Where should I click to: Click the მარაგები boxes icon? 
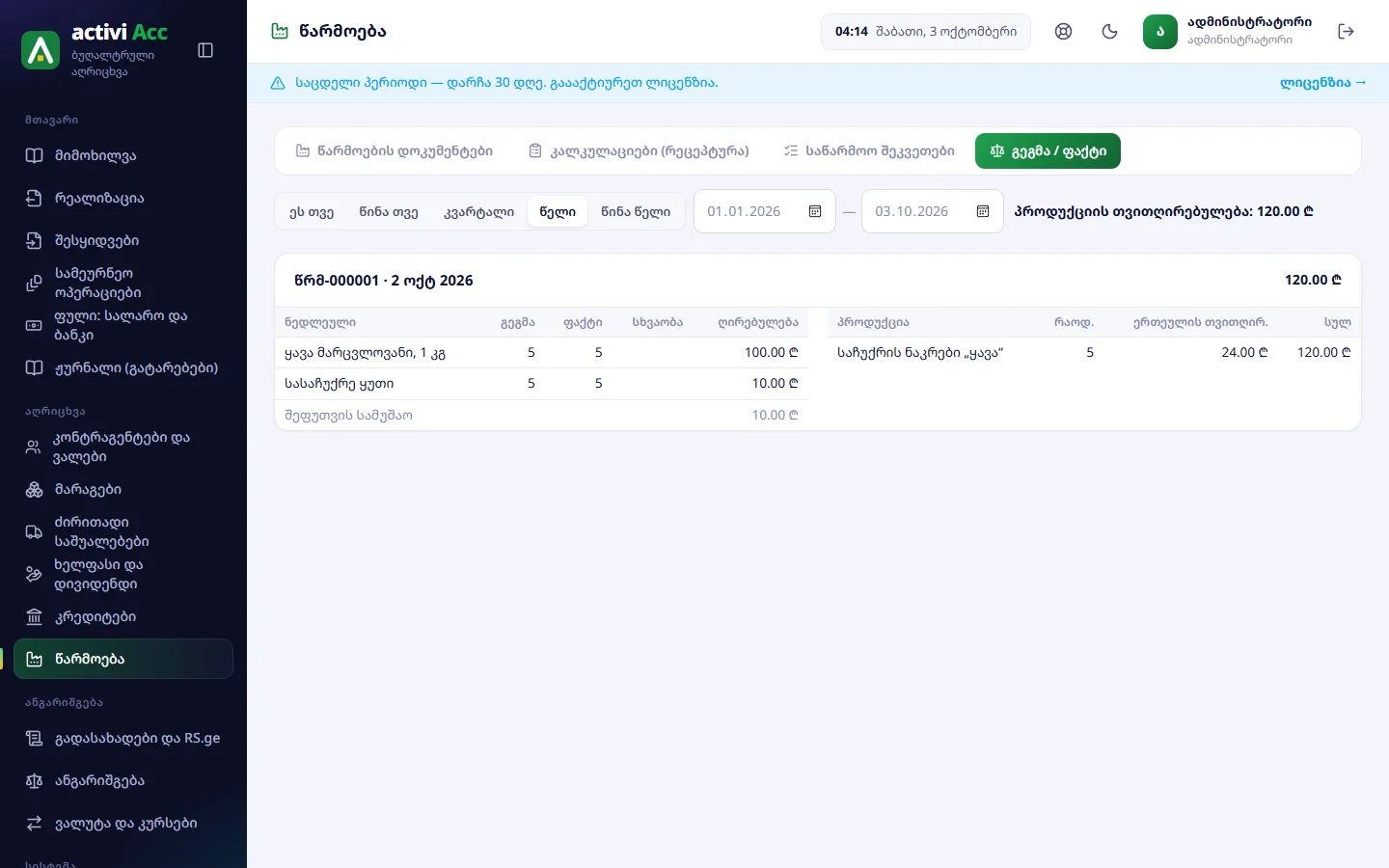[x=34, y=489]
